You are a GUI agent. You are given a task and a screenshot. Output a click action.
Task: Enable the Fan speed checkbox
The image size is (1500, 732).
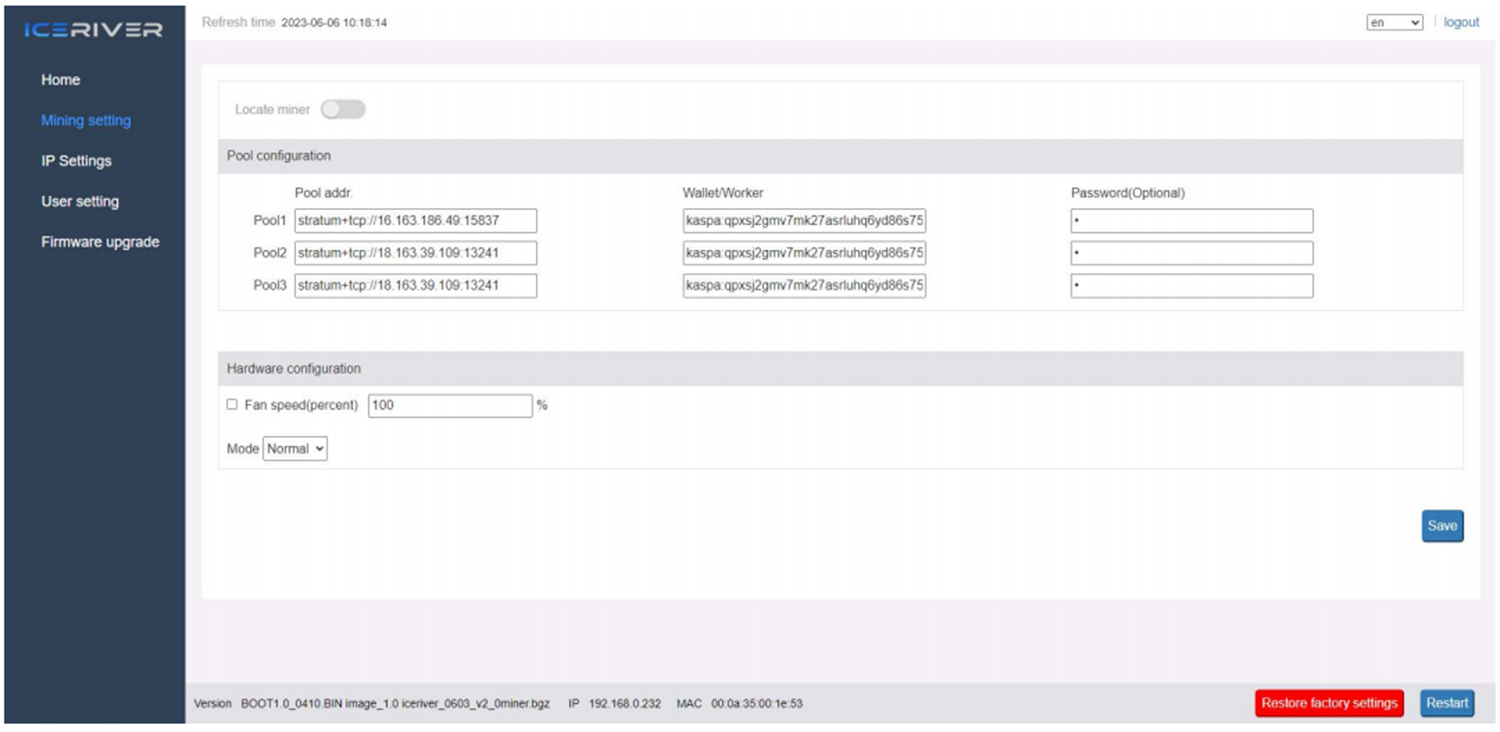(232, 405)
